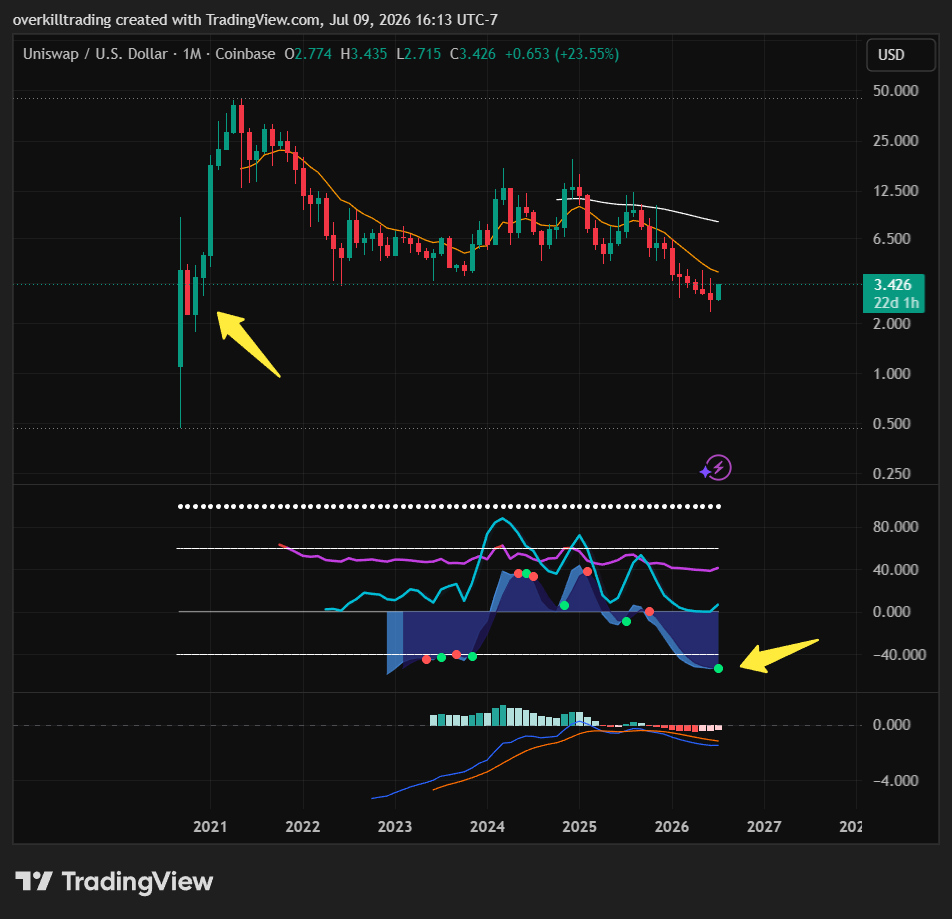
Task: Click the 50.000 price axis label
Action: [896, 90]
